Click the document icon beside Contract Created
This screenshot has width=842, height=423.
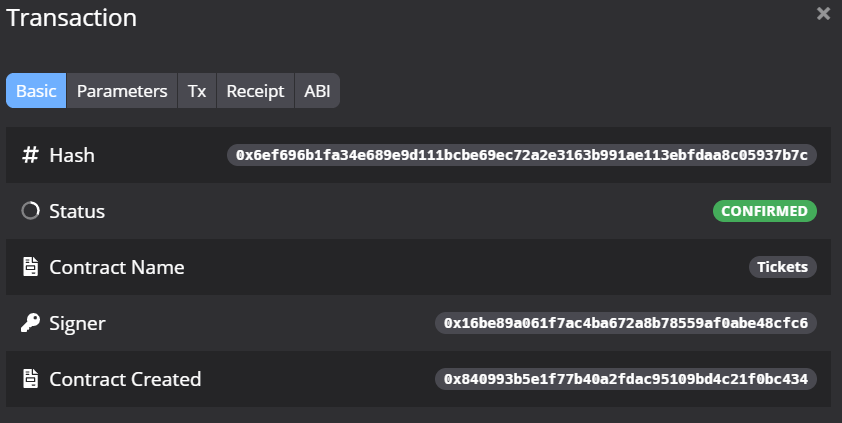point(30,379)
